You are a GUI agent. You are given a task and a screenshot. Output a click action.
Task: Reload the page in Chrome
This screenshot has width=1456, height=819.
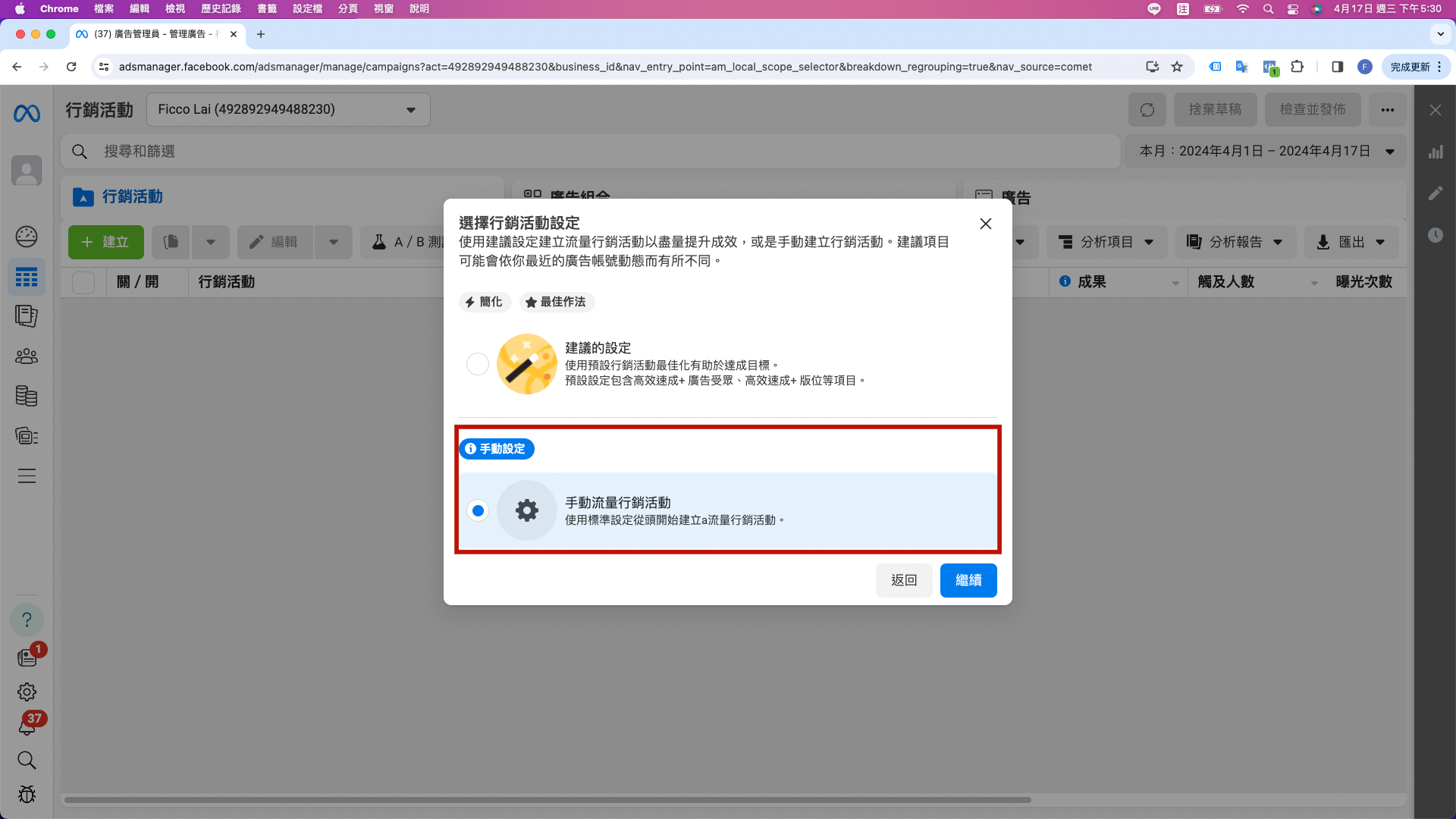(71, 67)
